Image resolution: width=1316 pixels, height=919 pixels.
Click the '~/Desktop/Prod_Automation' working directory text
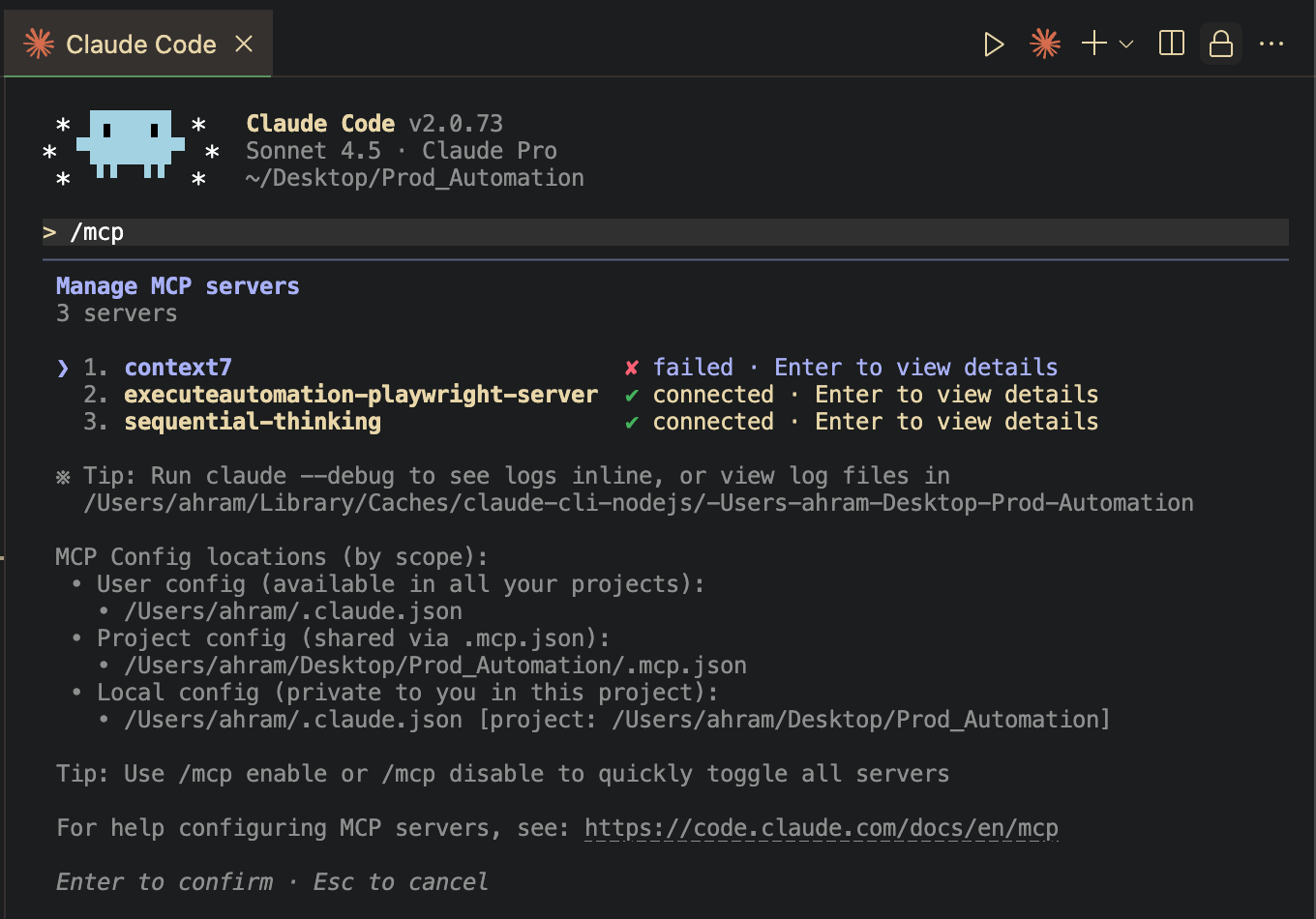[415, 178]
